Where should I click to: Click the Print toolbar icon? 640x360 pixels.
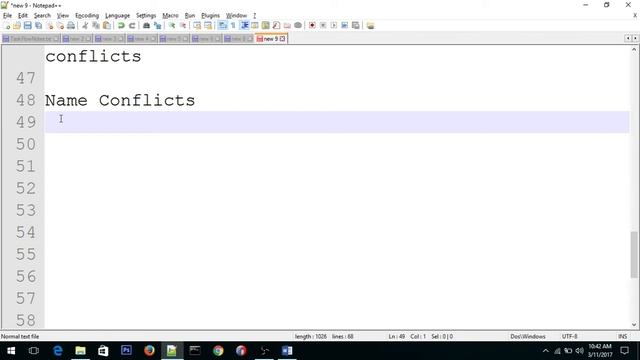click(71, 26)
